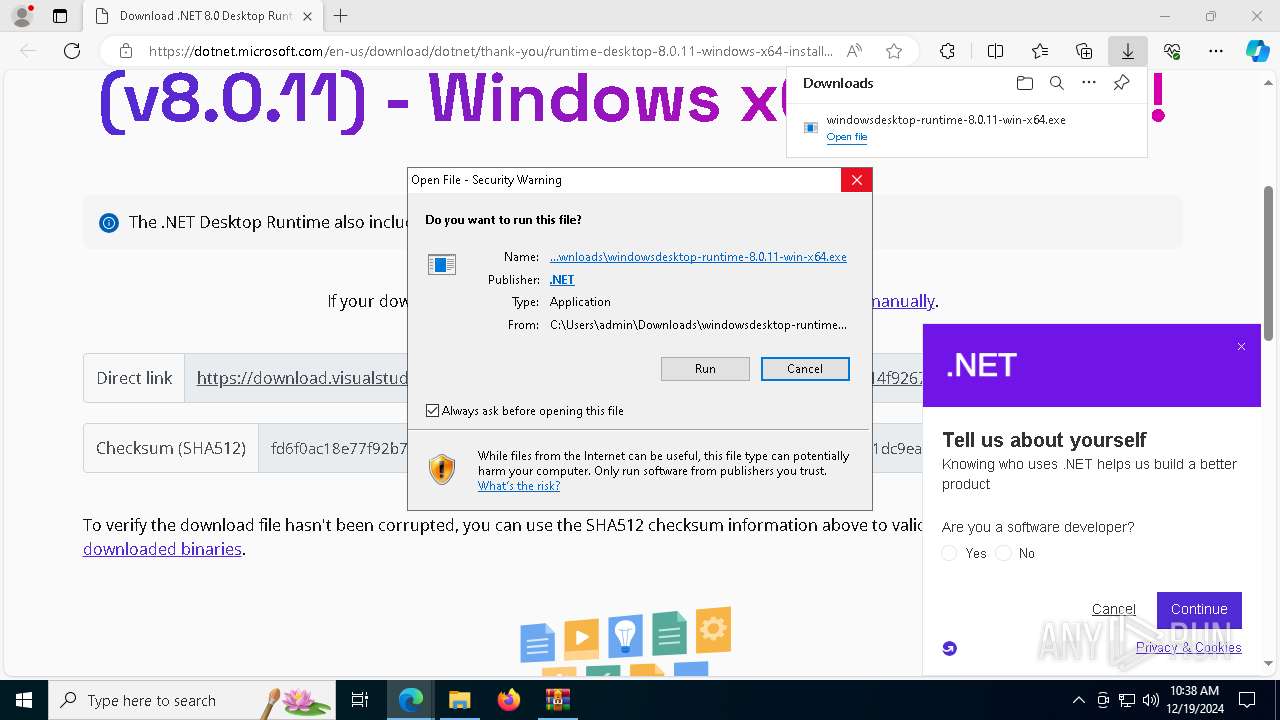Open Task View on the taskbar

coord(360,700)
